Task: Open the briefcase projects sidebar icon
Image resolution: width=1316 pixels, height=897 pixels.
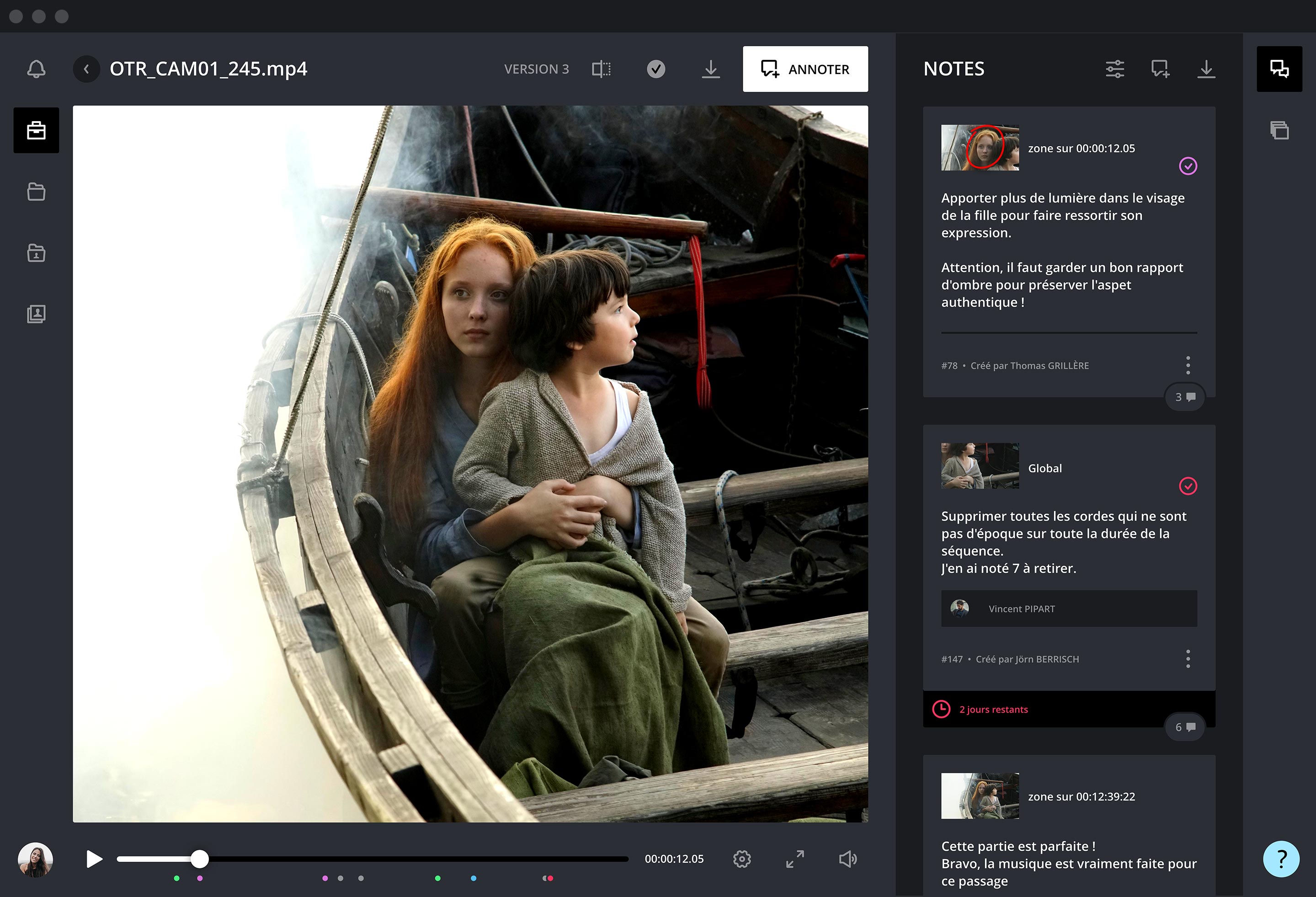Action: coord(36,130)
